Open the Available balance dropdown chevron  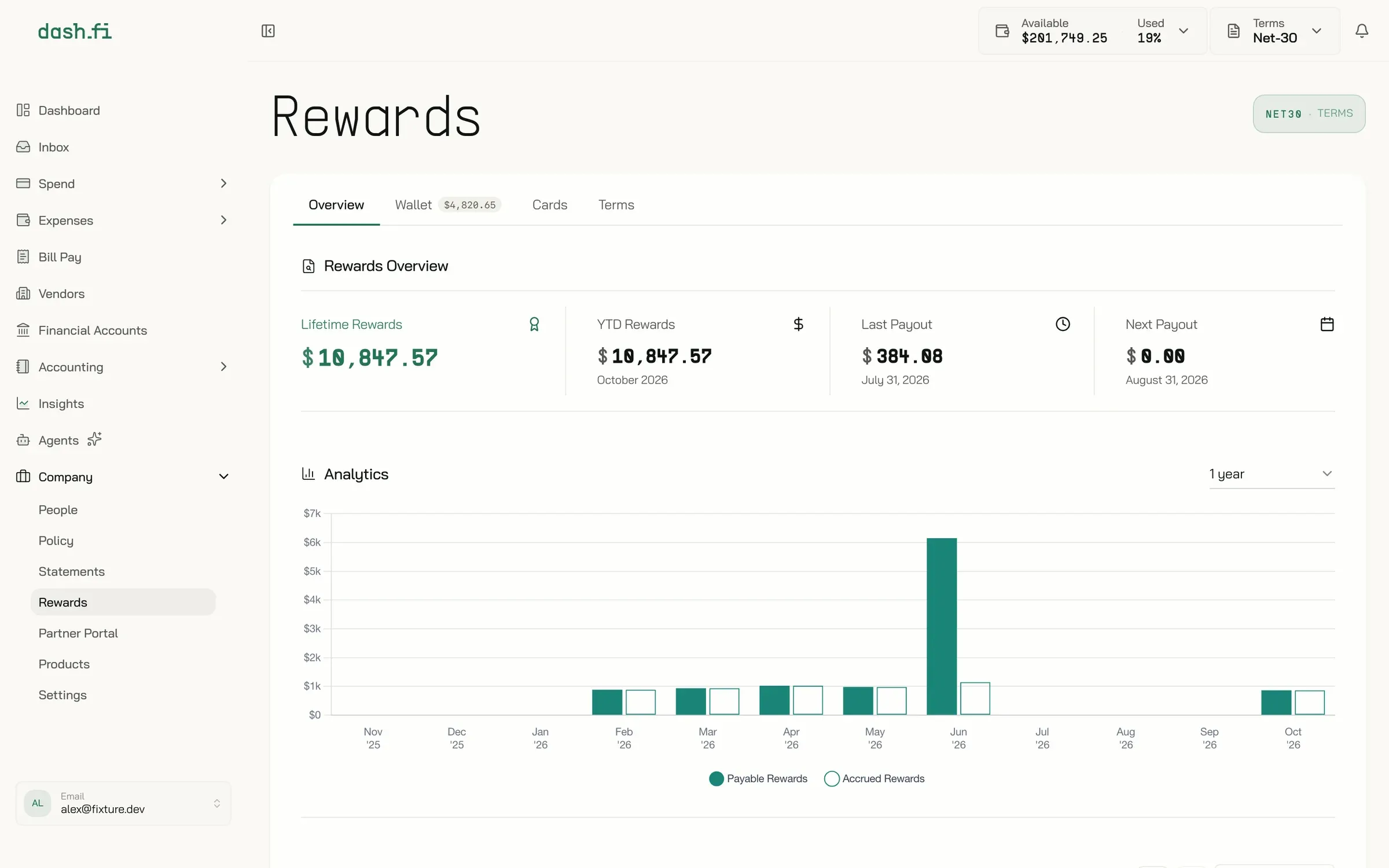tap(1184, 31)
